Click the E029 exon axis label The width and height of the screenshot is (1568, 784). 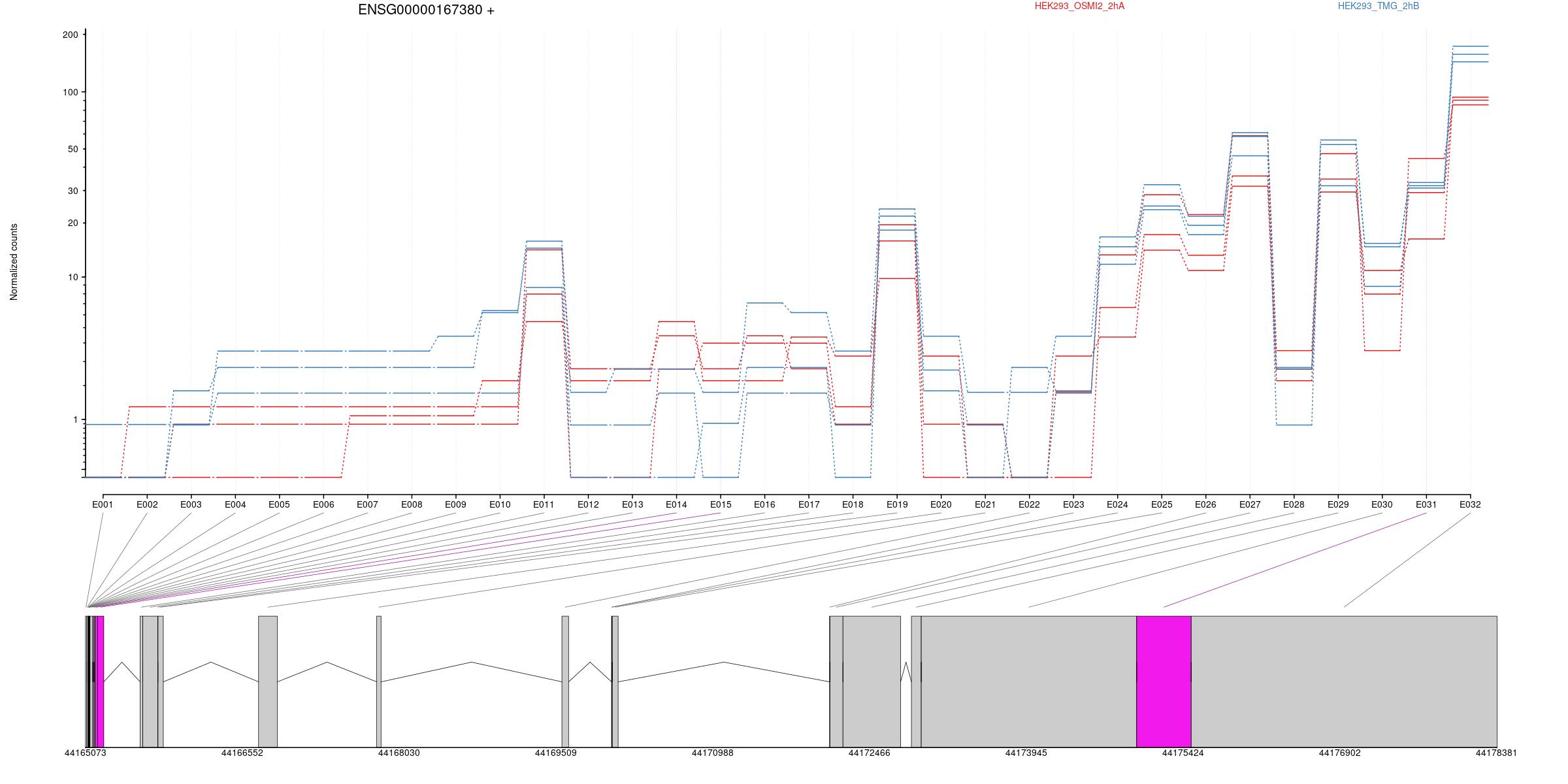click(x=1338, y=504)
